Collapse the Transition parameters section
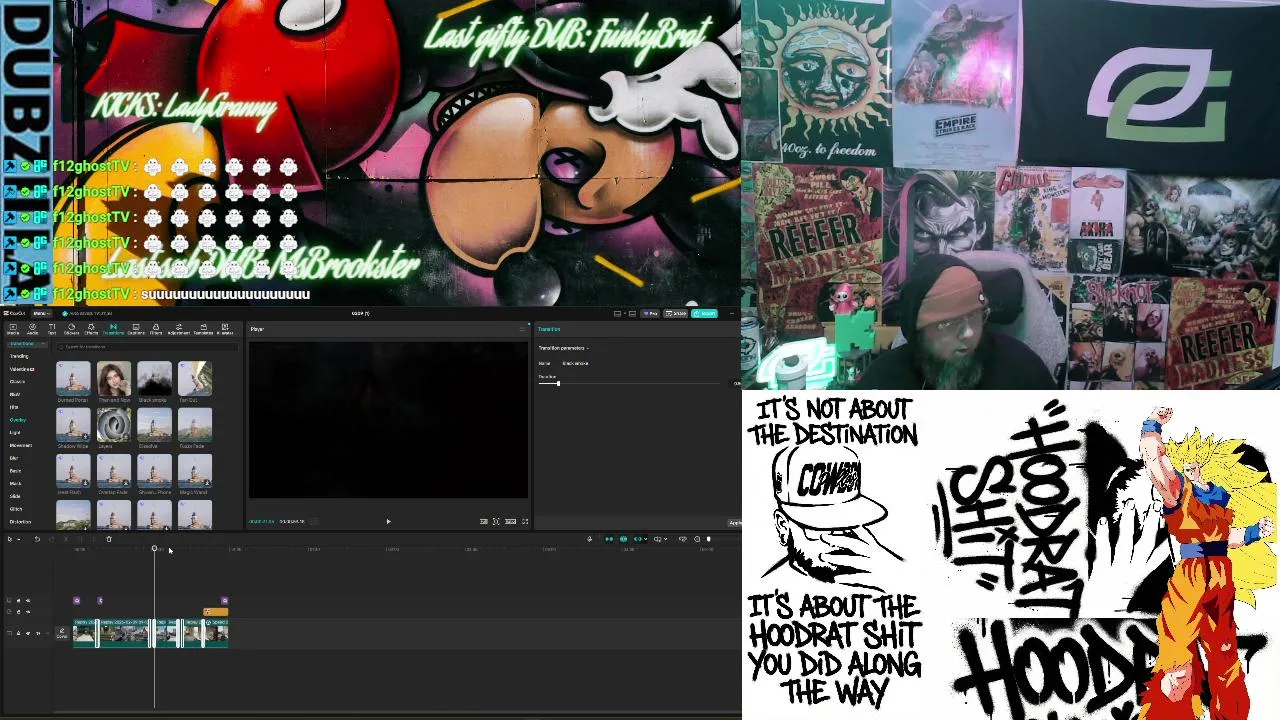1280x720 pixels. (588, 348)
